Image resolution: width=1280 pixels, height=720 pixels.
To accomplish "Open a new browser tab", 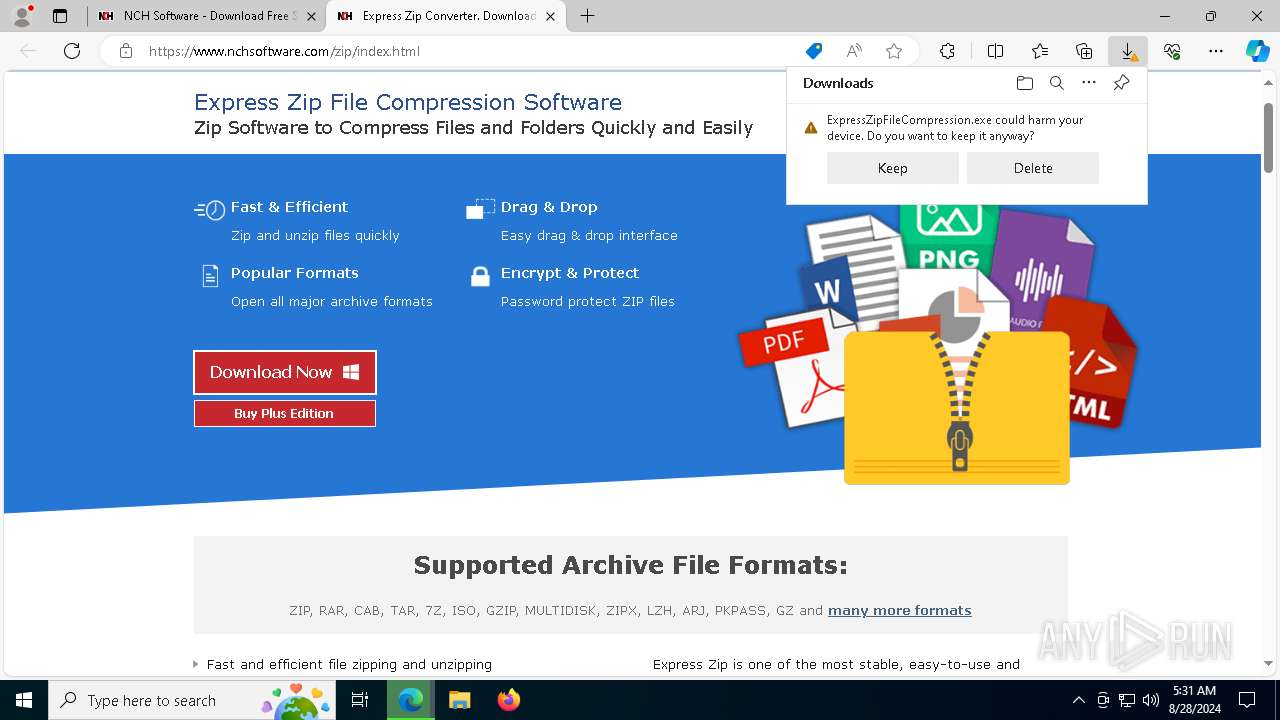I will [588, 16].
